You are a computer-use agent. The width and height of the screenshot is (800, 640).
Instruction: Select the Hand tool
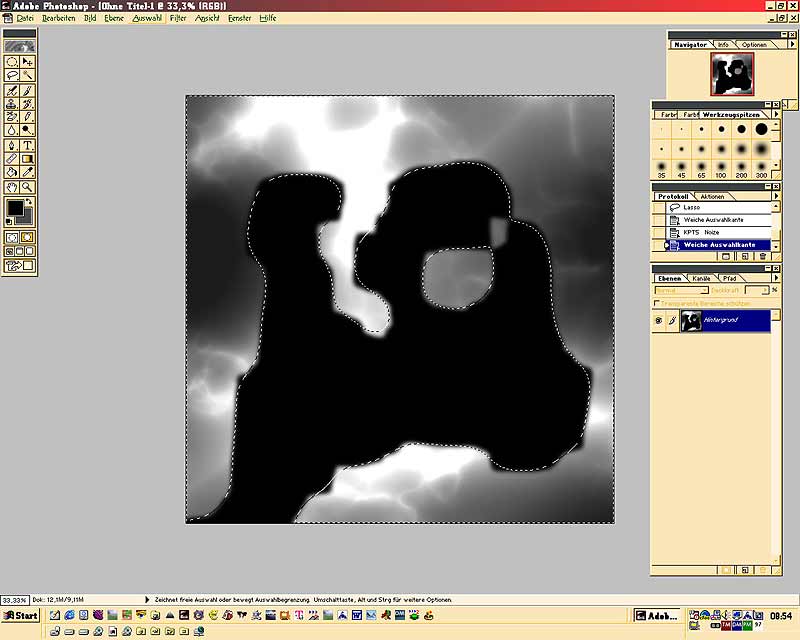(x=12, y=187)
